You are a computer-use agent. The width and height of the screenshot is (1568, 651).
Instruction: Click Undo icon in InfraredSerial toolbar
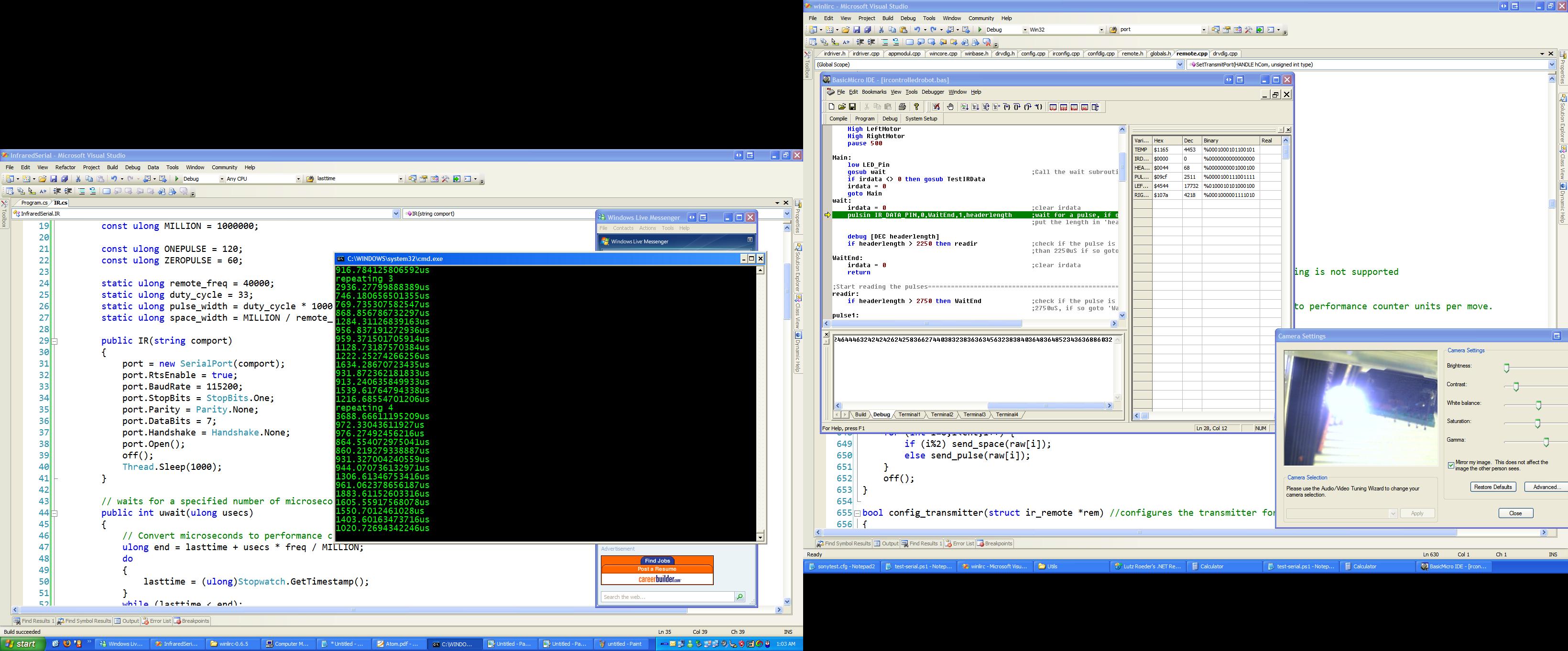(x=114, y=179)
